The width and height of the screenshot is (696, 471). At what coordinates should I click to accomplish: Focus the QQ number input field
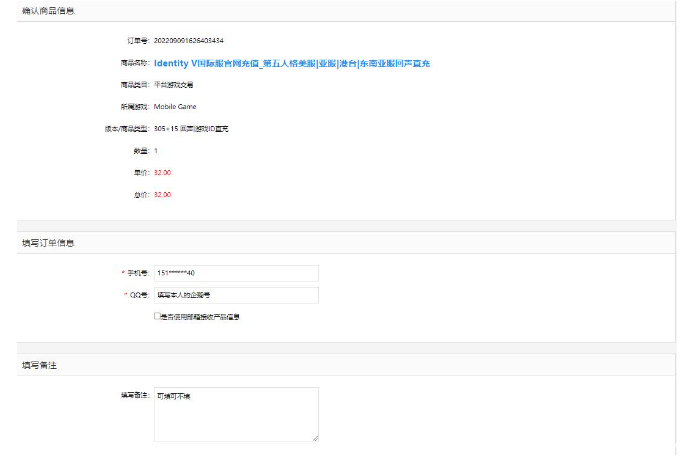click(236, 295)
